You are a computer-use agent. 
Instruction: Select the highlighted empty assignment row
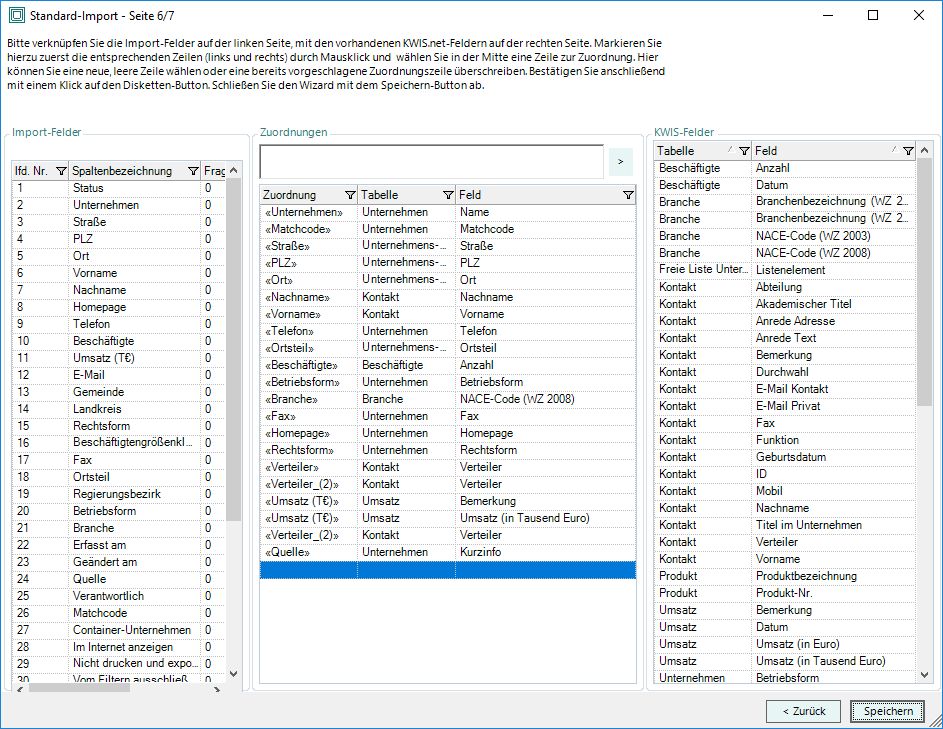click(447, 569)
